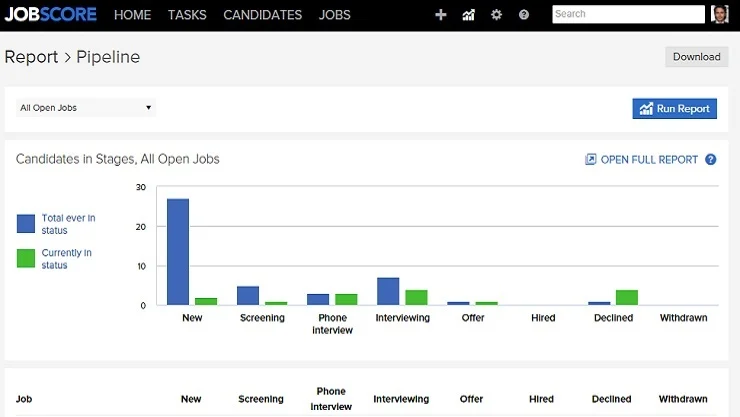
Task: Focus the Search input field
Action: coord(627,14)
